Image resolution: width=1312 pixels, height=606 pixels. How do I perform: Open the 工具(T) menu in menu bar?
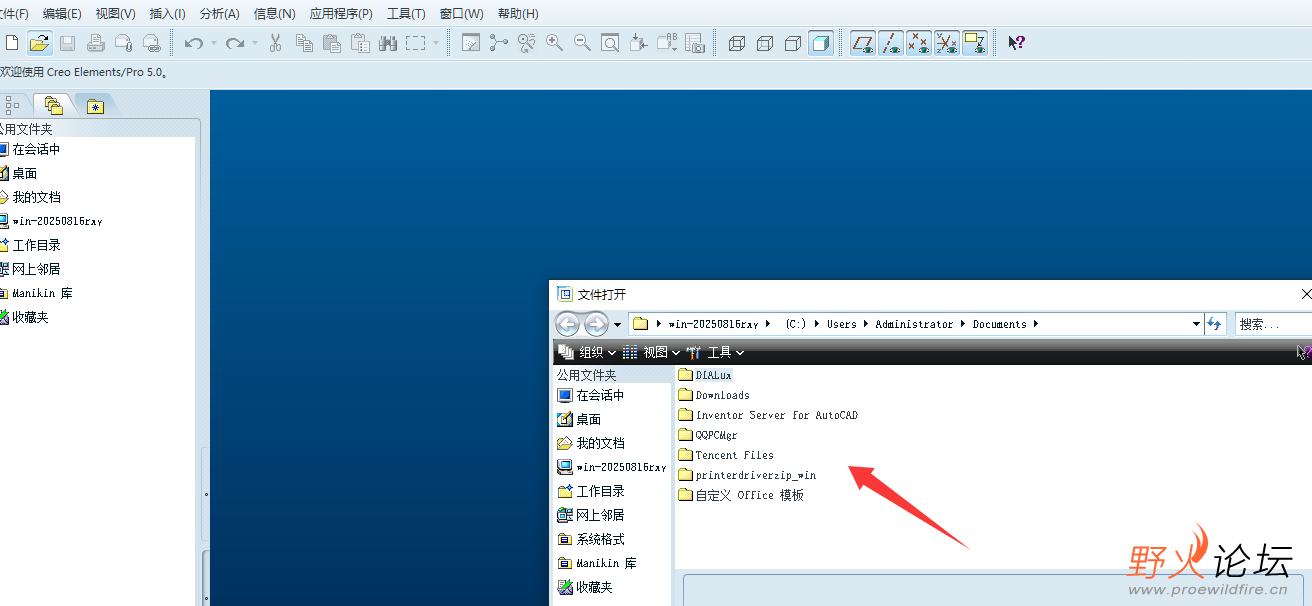pyautogui.click(x=406, y=14)
